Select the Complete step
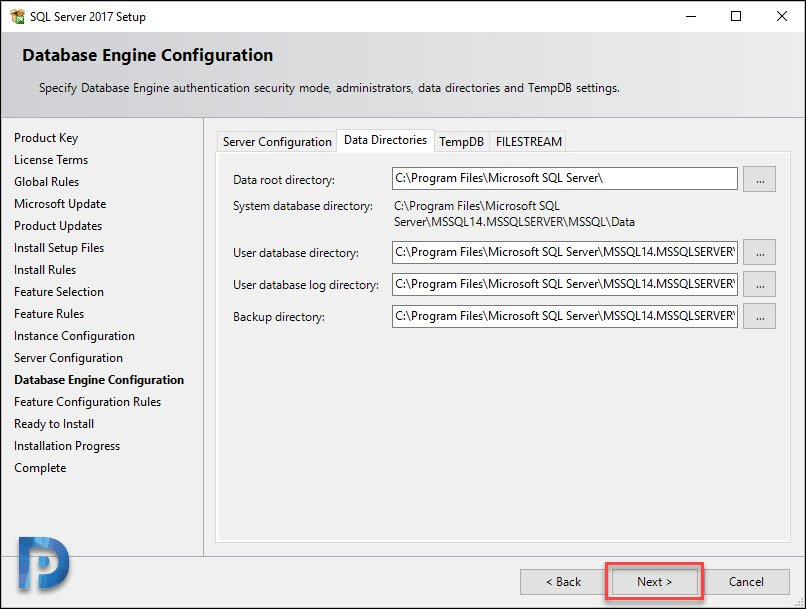 (x=40, y=468)
